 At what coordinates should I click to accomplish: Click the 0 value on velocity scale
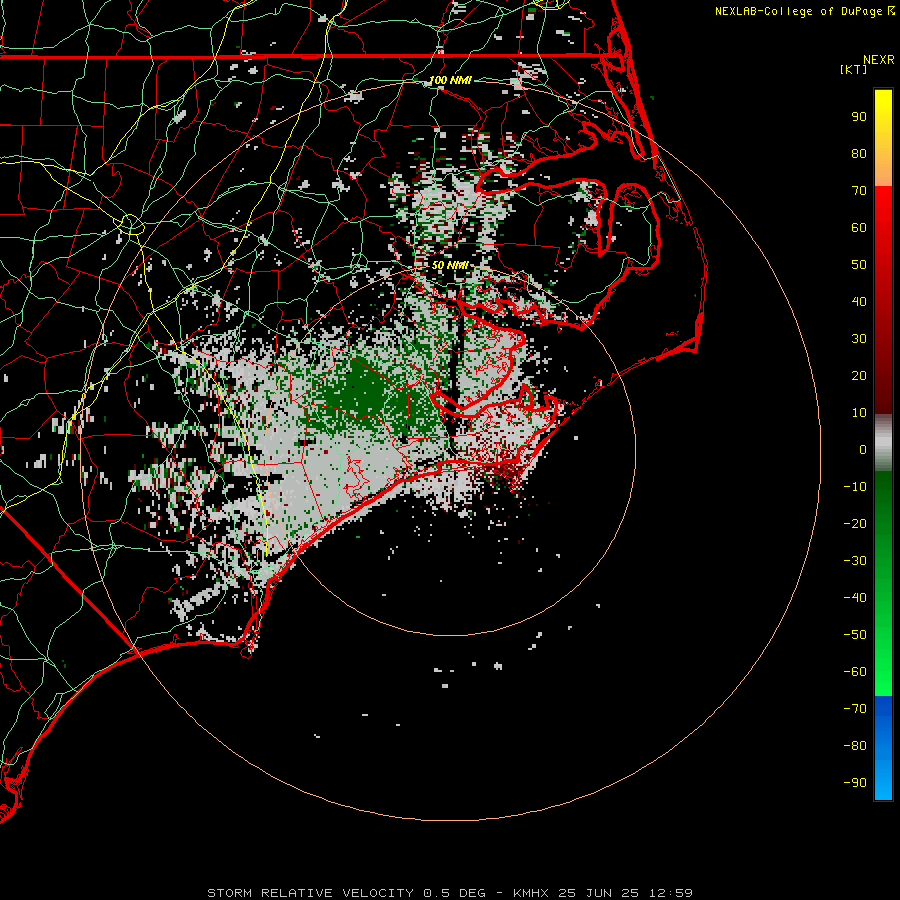click(x=863, y=450)
